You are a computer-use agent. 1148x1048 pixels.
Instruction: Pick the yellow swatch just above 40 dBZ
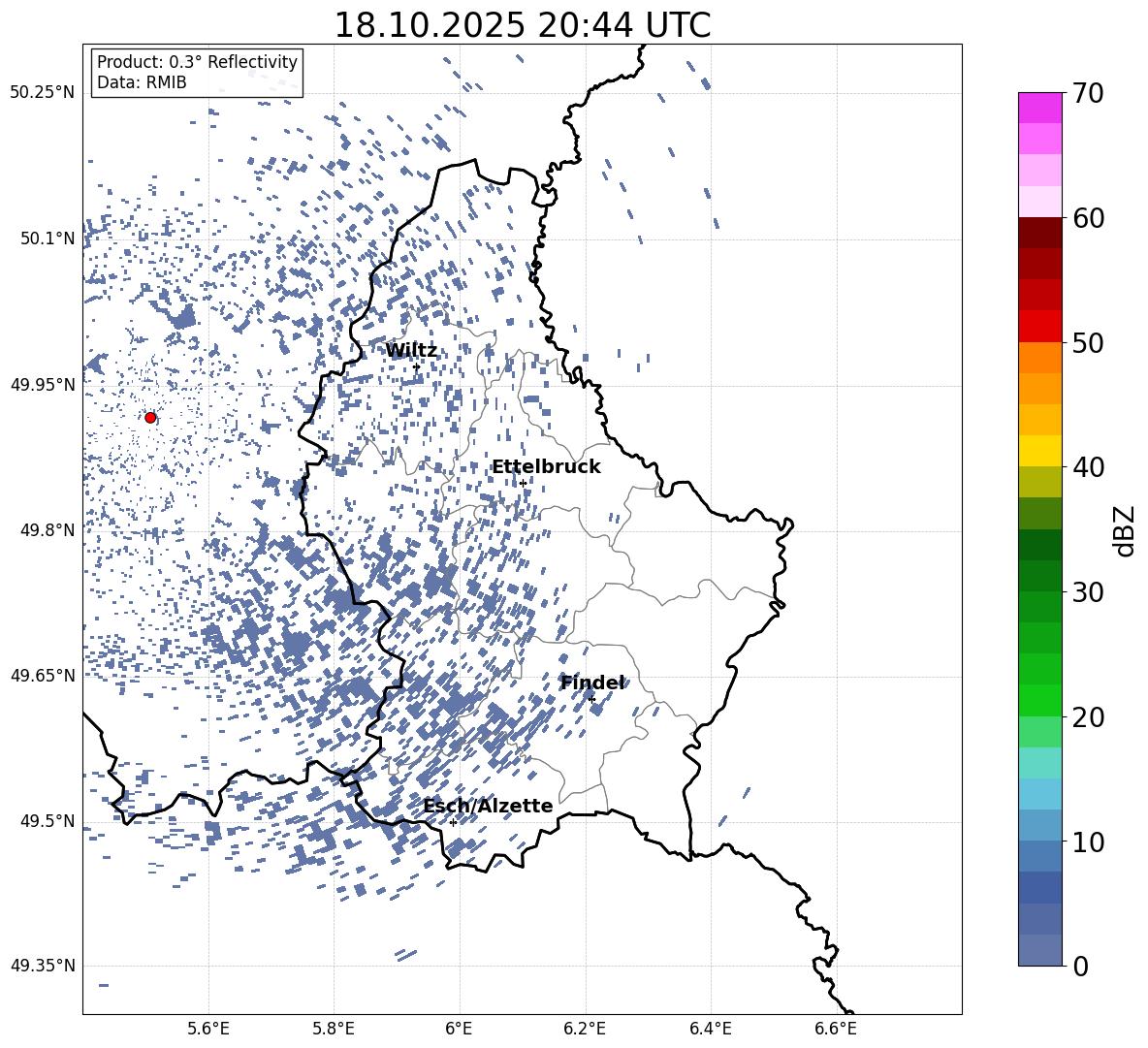pyautogui.click(x=1039, y=451)
